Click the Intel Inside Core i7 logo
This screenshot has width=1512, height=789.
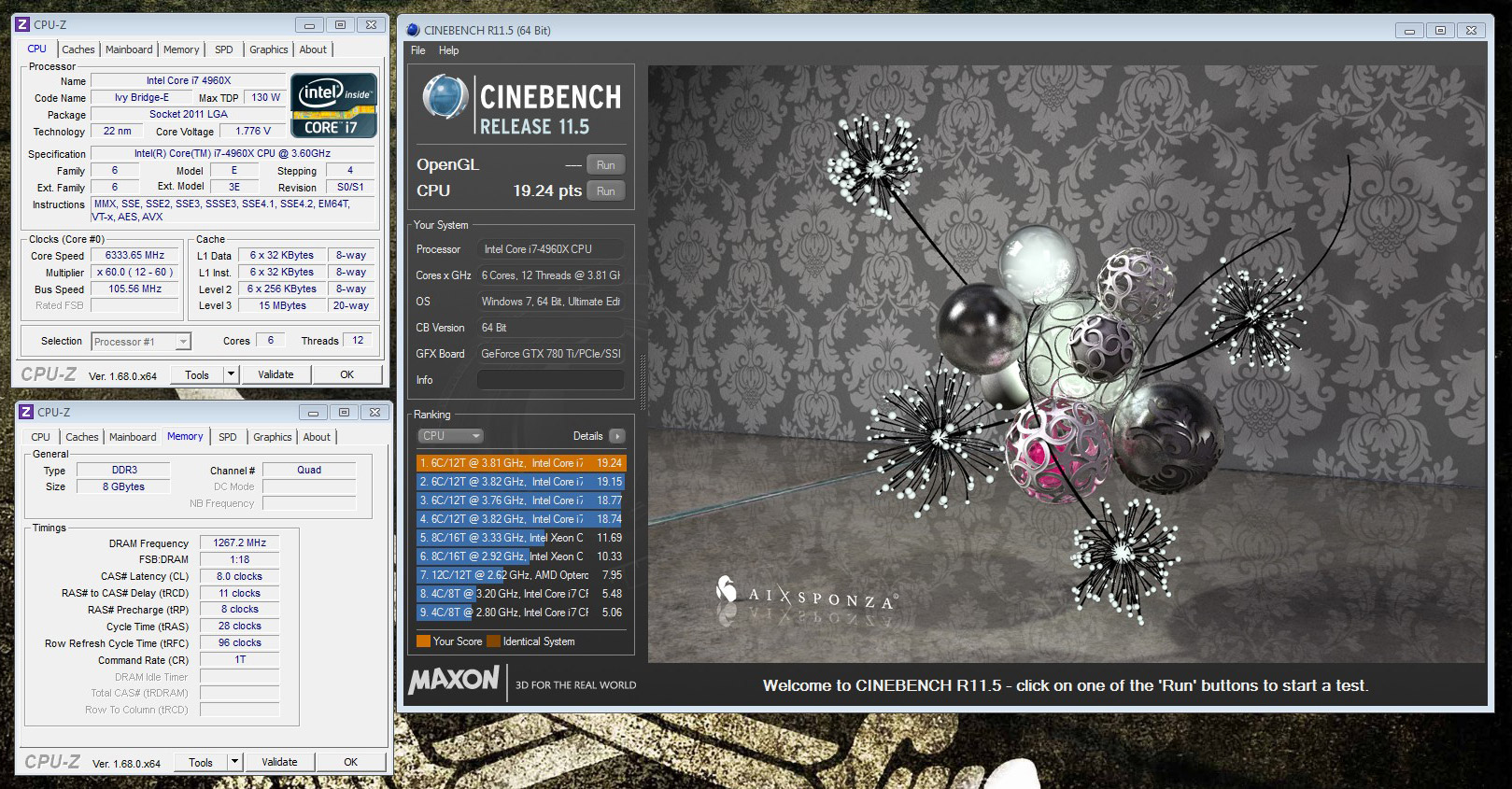click(x=333, y=106)
